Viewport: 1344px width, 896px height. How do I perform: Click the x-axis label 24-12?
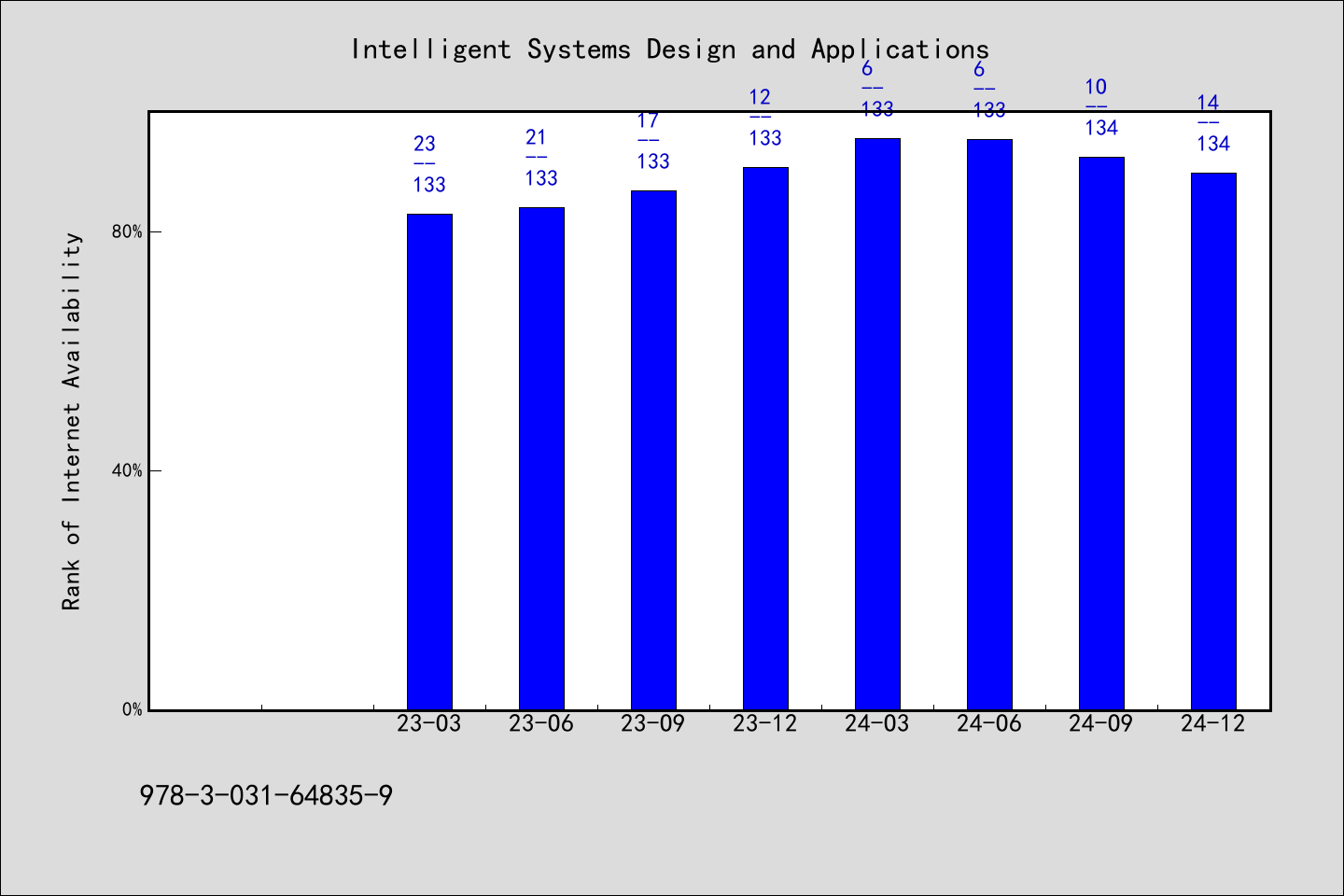pyautogui.click(x=1213, y=723)
